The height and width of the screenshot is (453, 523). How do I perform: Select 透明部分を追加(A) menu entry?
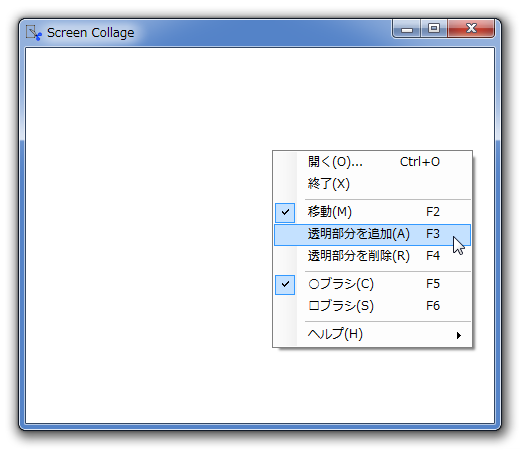pyautogui.click(x=372, y=235)
